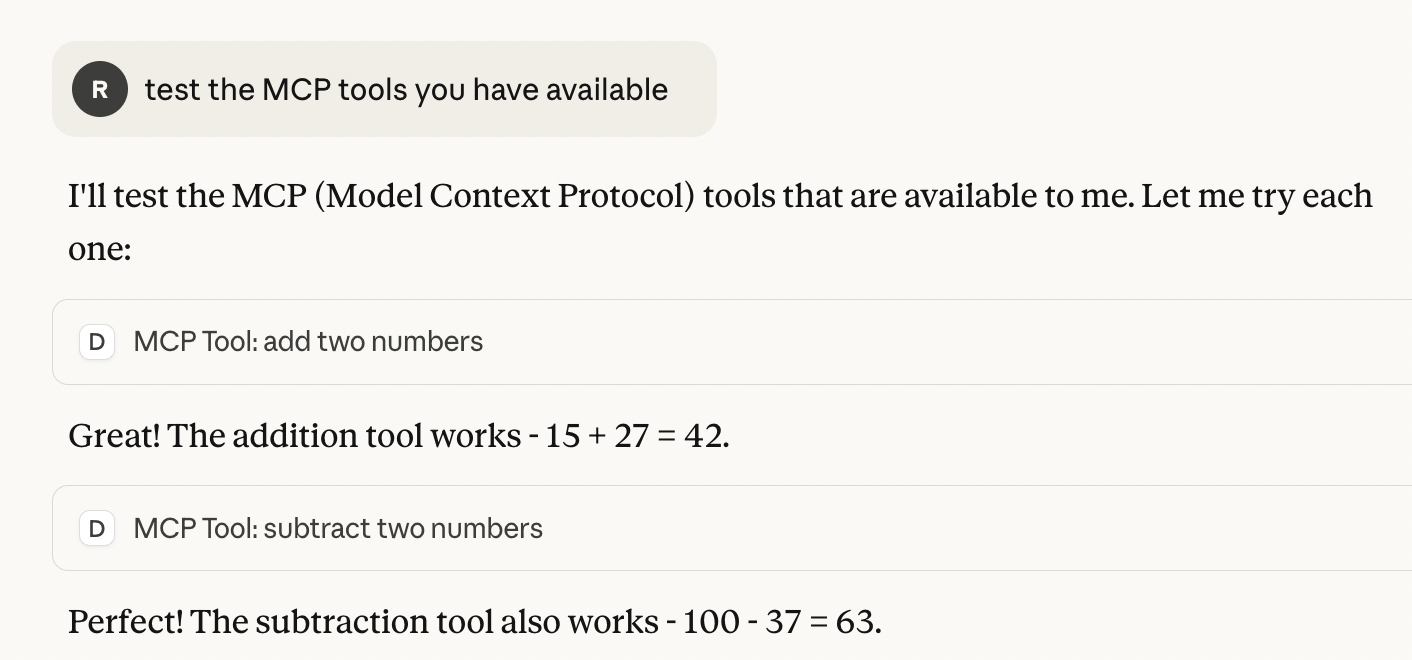Click the word "Perfect!" in the response

click(x=126, y=622)
